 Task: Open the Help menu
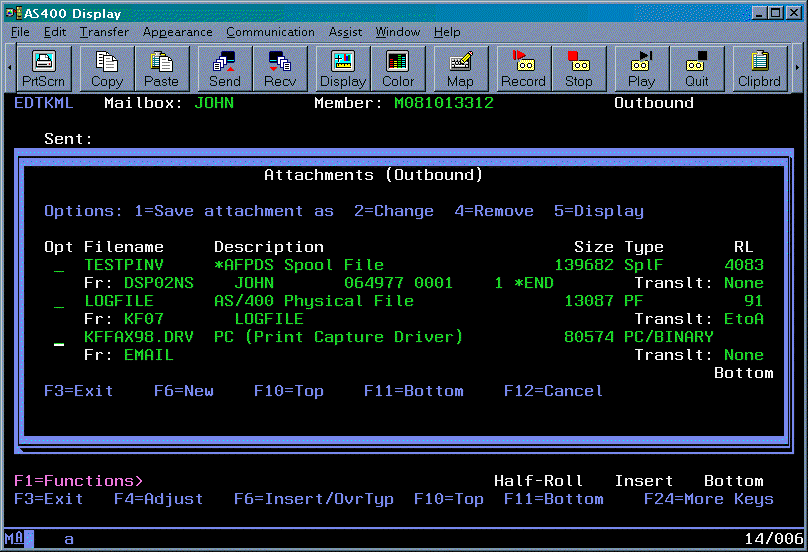(x=447, y=32)
